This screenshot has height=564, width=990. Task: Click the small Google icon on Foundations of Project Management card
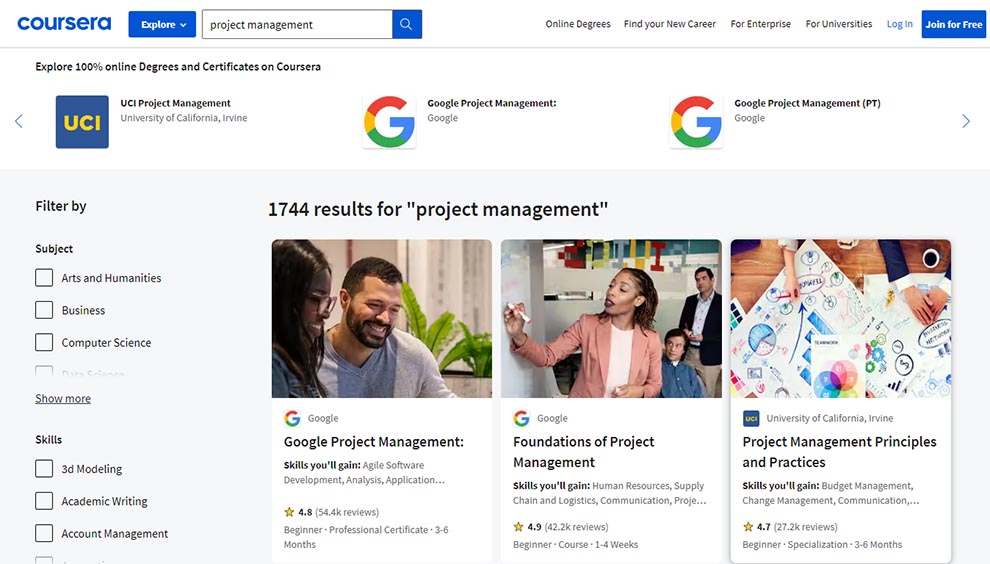522,418
